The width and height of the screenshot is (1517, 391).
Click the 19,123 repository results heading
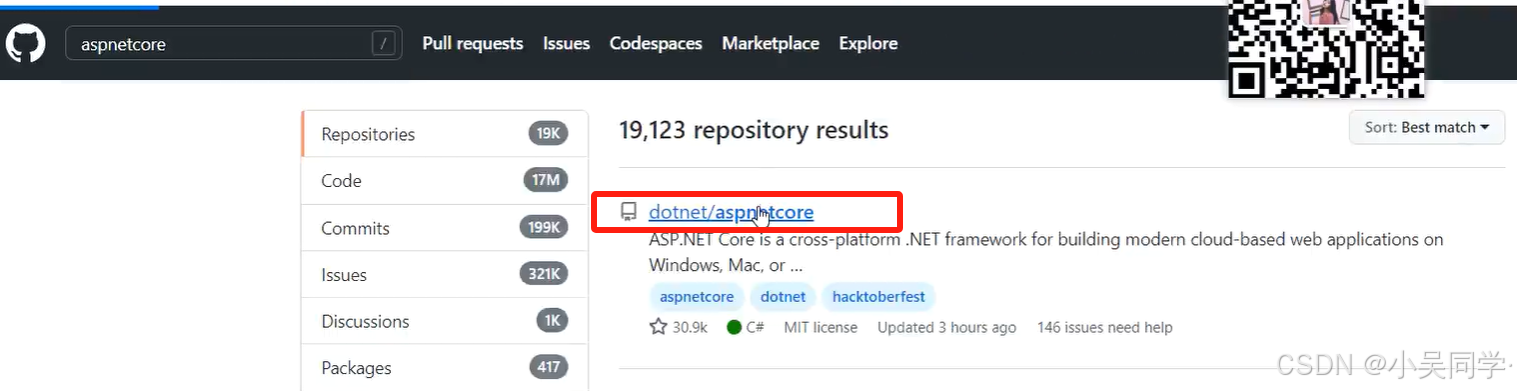tap(754, 130)
